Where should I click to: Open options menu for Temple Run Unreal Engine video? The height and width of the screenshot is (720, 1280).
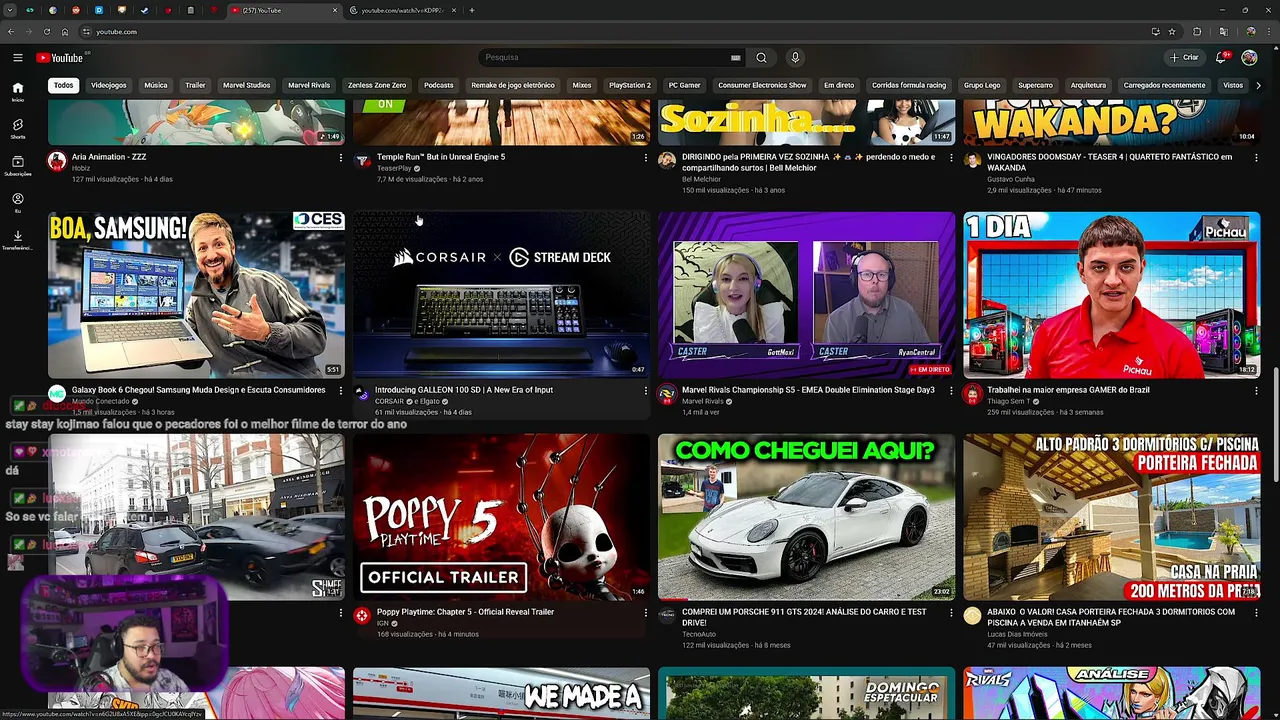point(645,158)
